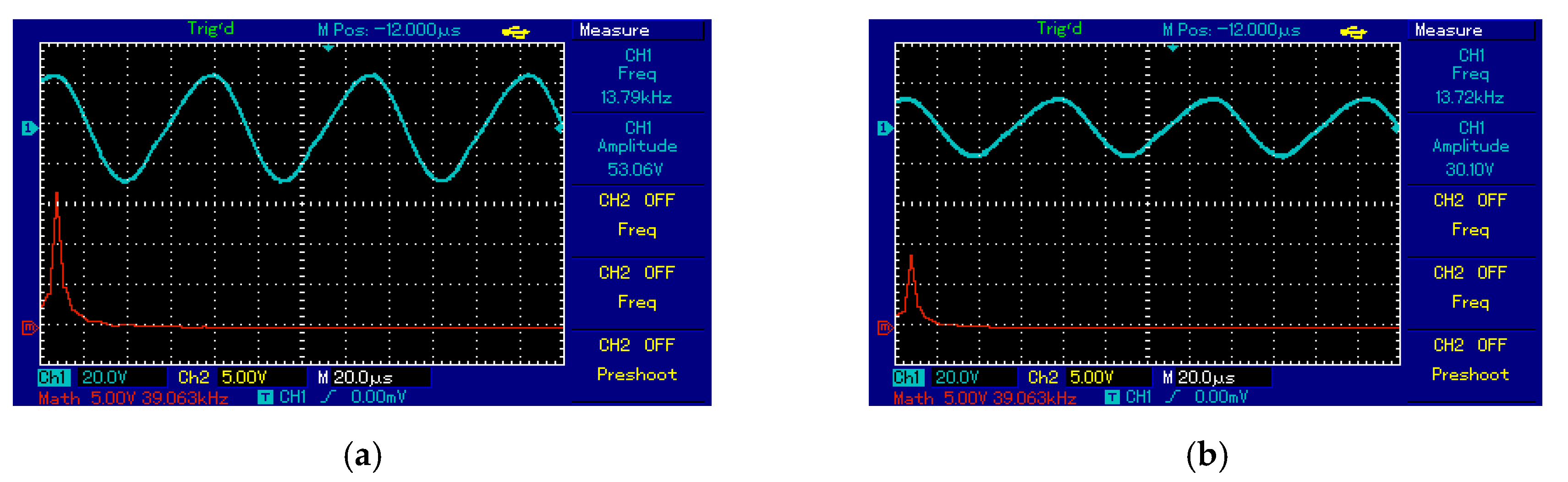Select CH1 Freq 13.79kHz measurement

pos(637,76)
